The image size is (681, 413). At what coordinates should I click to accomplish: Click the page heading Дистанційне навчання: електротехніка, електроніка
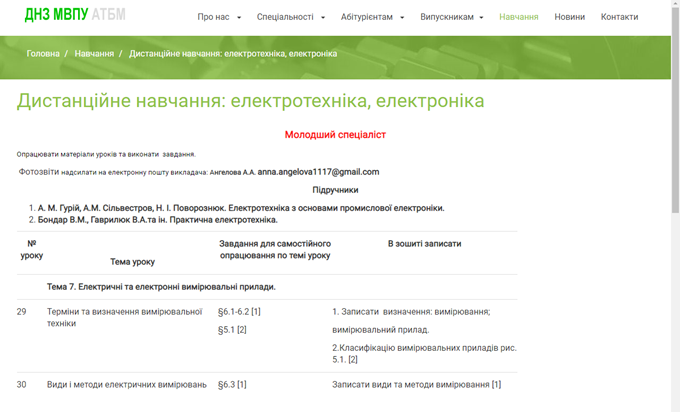pos(251,101)
